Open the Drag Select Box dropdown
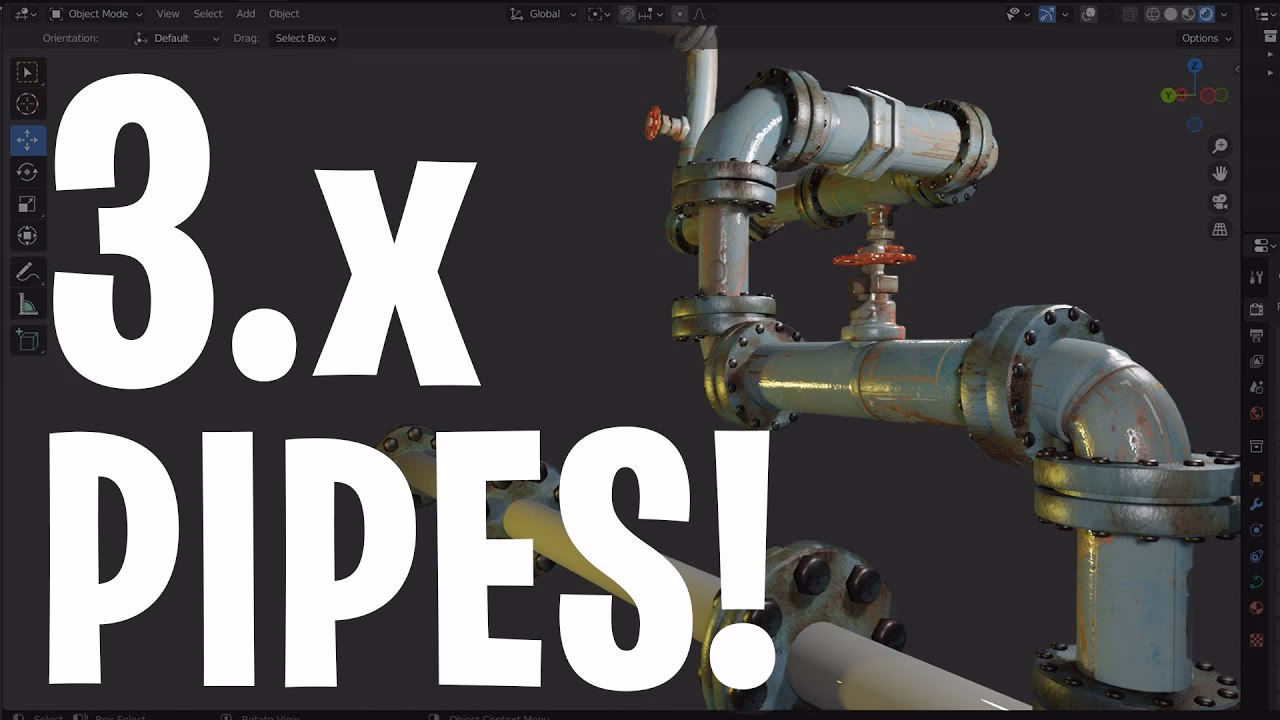This screenshot has height=720, width=1280. coord(304,38)
